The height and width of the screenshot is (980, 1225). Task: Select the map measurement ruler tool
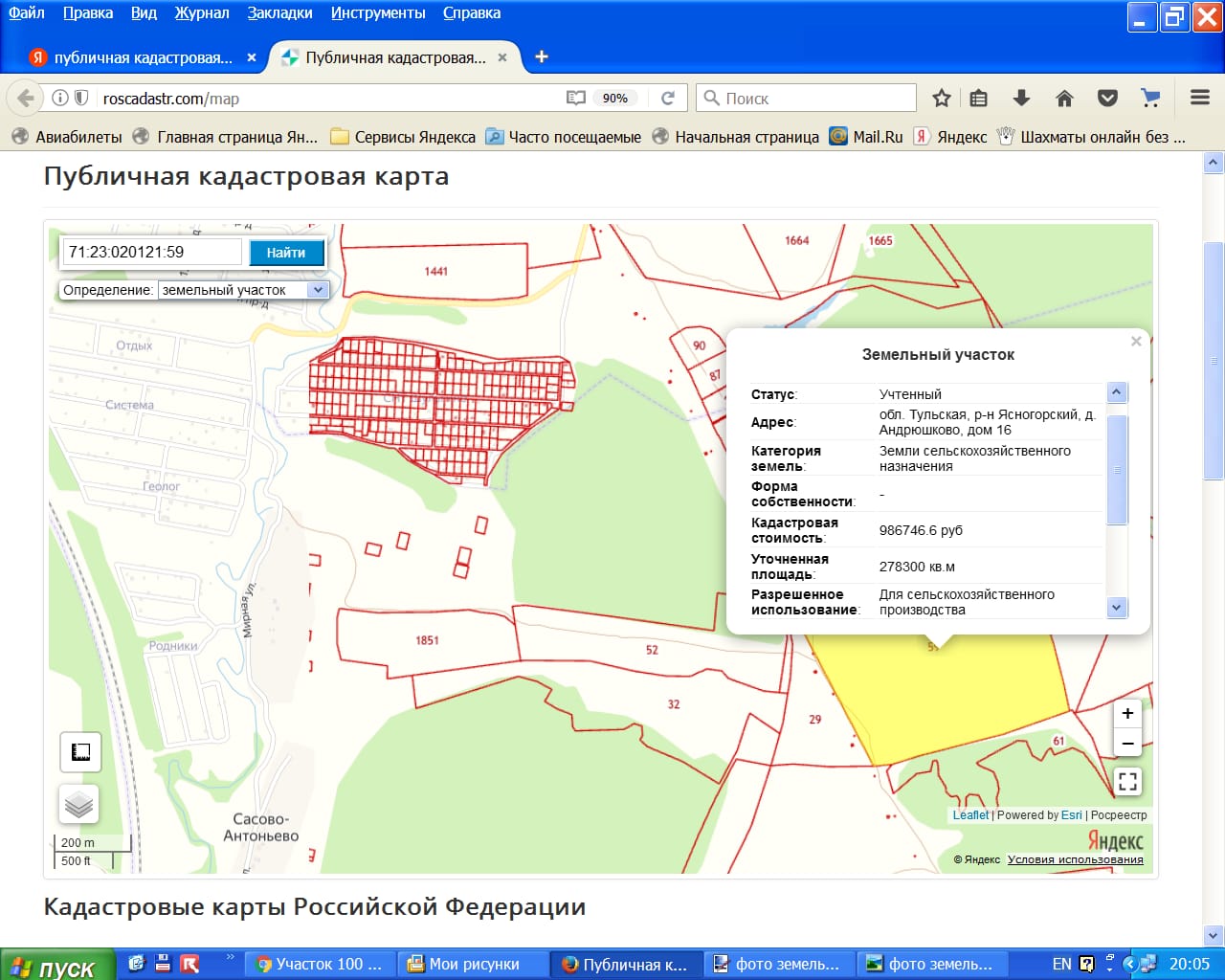tap(80, 752)
